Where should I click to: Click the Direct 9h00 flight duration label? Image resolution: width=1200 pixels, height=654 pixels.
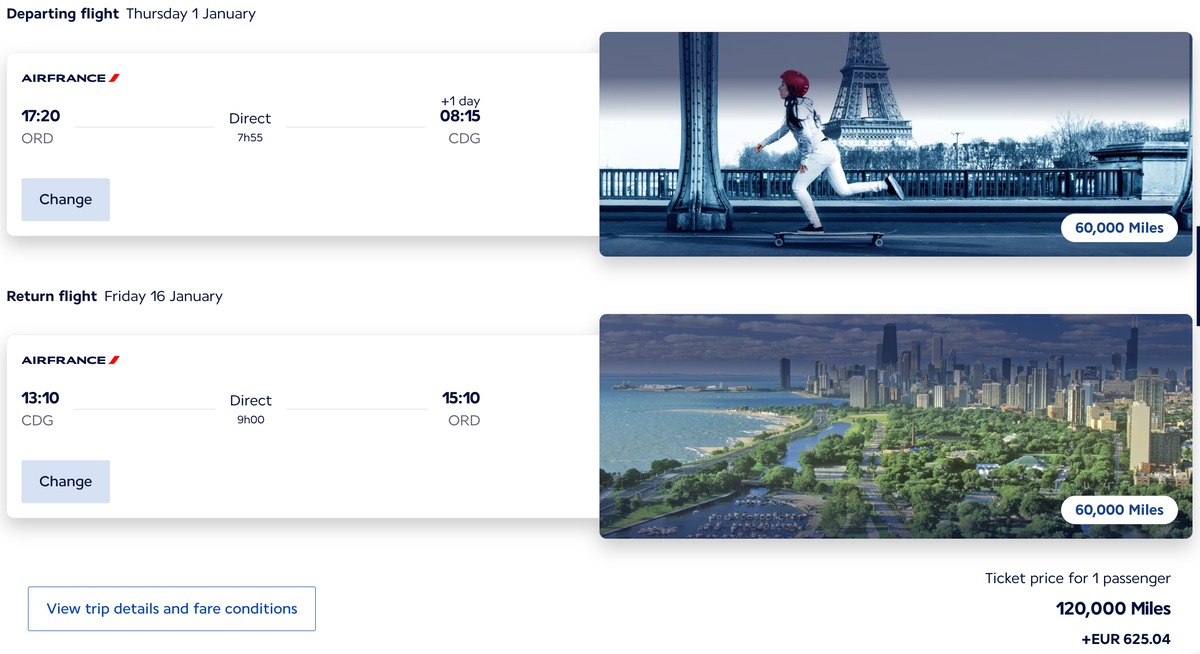(x=250, y=409)
